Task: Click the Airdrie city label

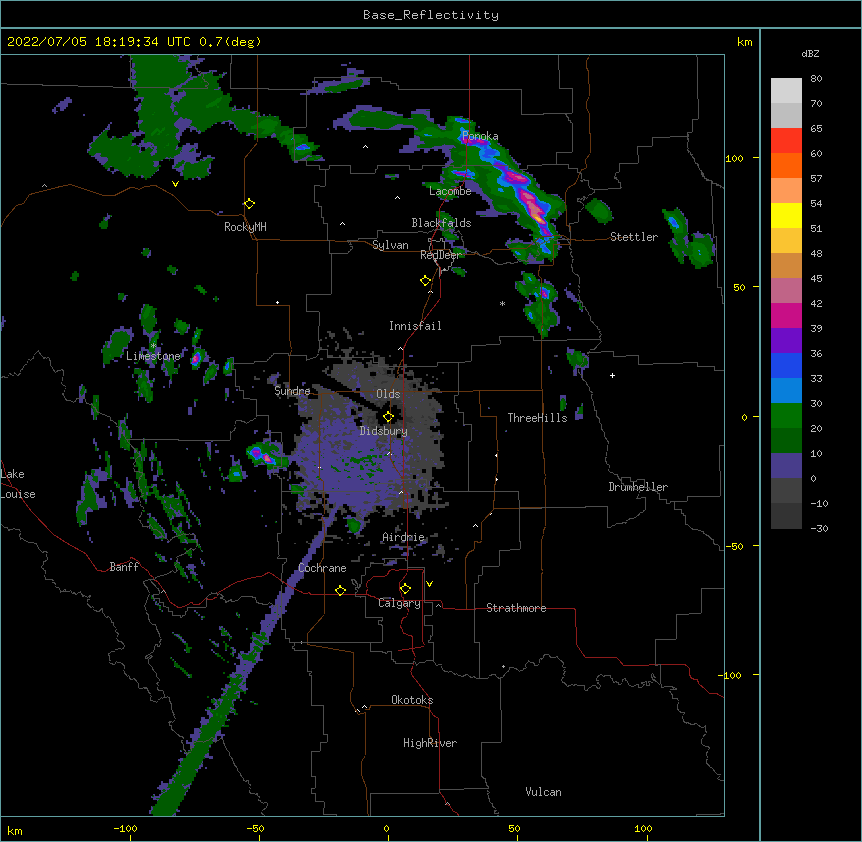Action: (x=403, y=537)
